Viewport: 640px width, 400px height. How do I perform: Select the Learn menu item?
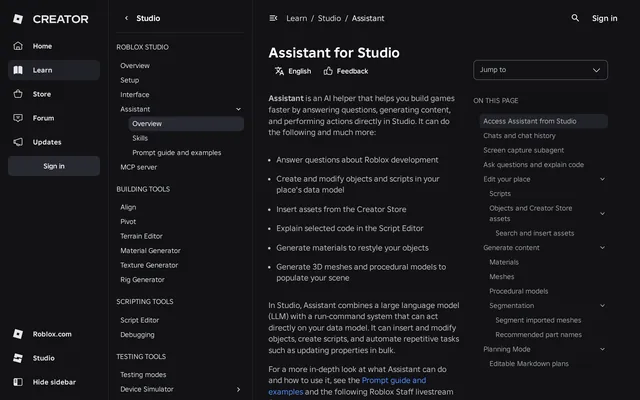click(x=54, y=70)
